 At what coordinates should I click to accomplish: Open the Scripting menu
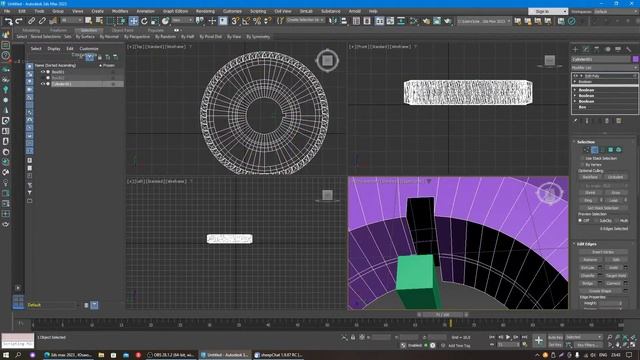coord(258,11)
